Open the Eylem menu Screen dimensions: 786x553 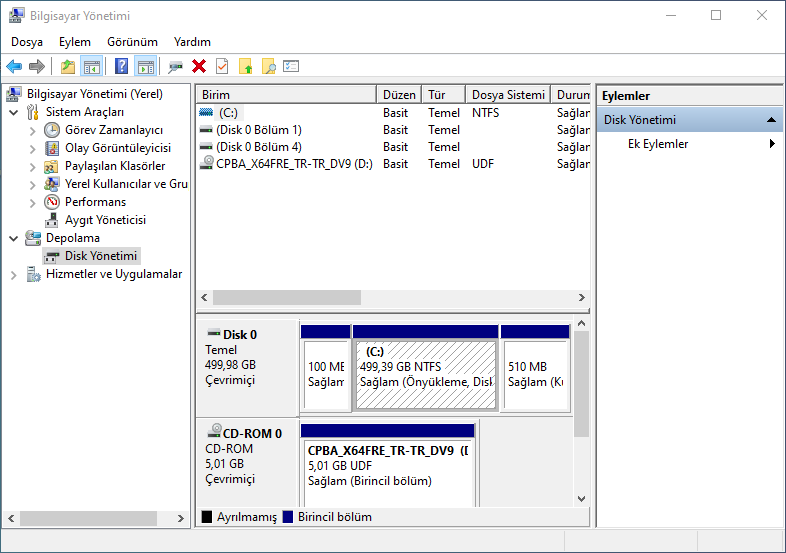coord(75,42)
